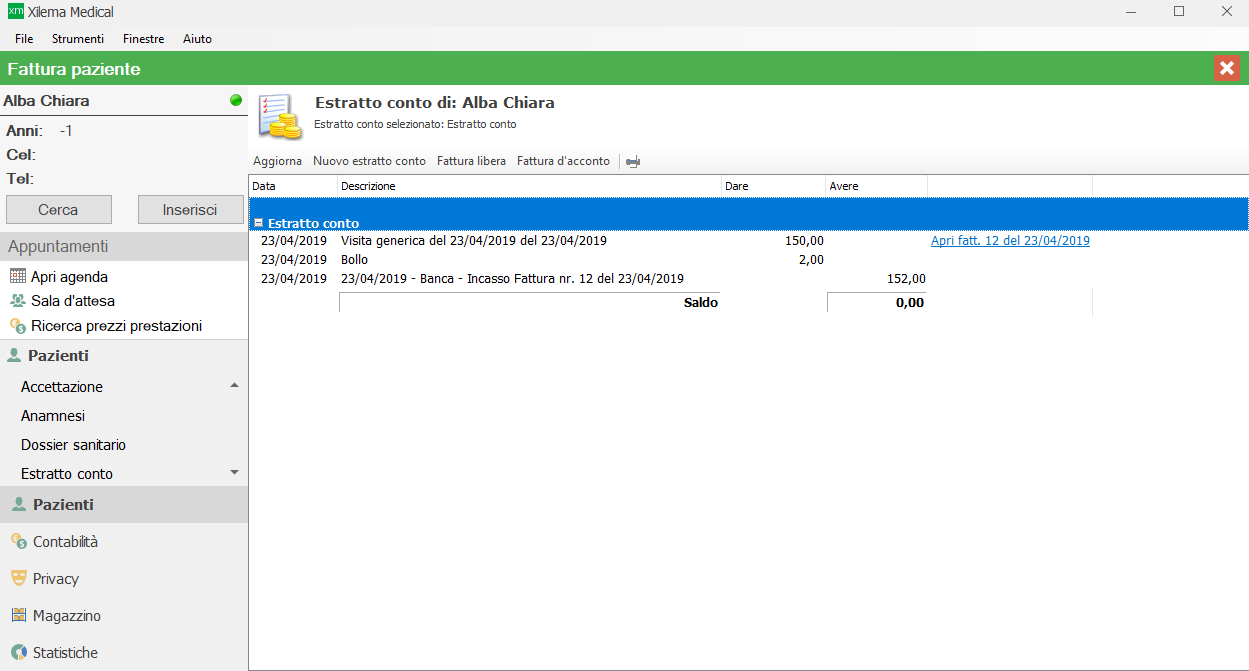Click the Appuntamenti section header
The height and width of the screenshot is (671, 1249).
coord(124,246)
